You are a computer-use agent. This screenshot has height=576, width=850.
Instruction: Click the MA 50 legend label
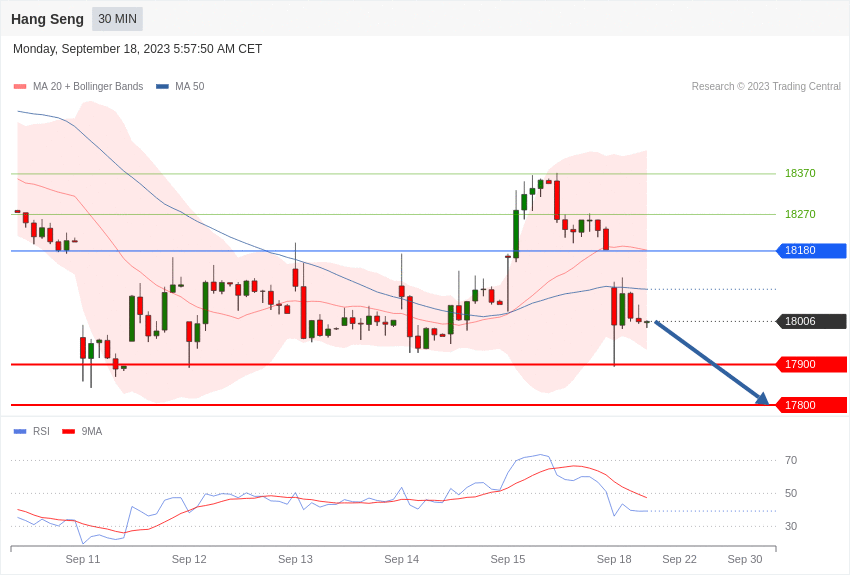pos(190,87)
